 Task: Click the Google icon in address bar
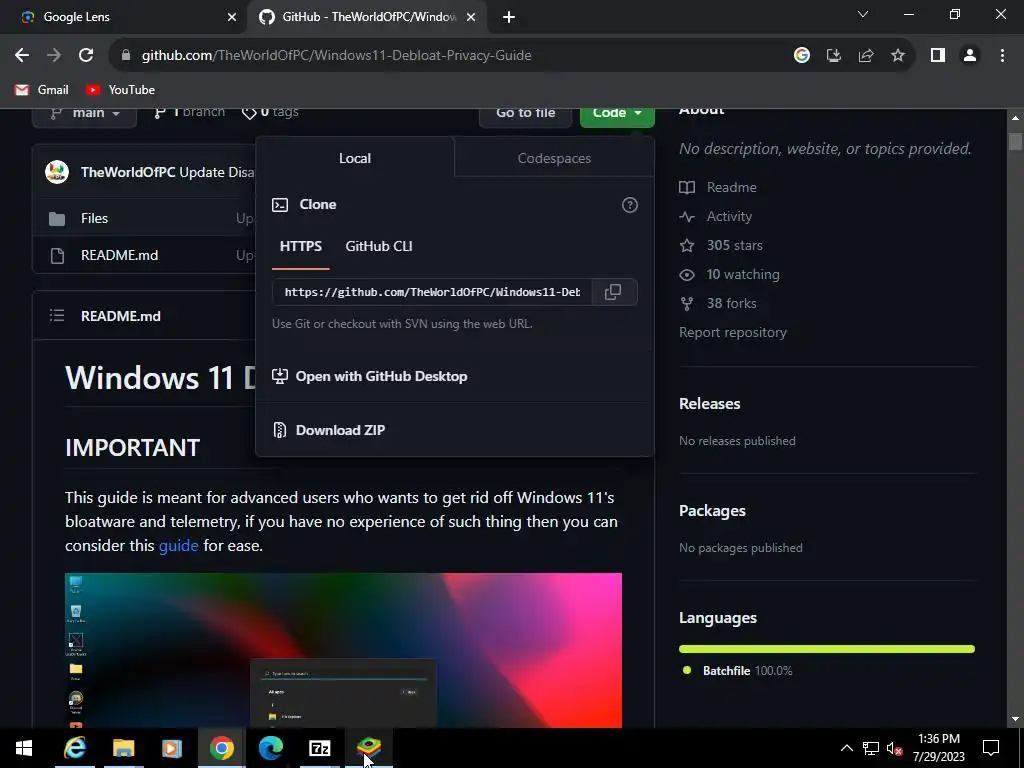[x=802, y=56]
